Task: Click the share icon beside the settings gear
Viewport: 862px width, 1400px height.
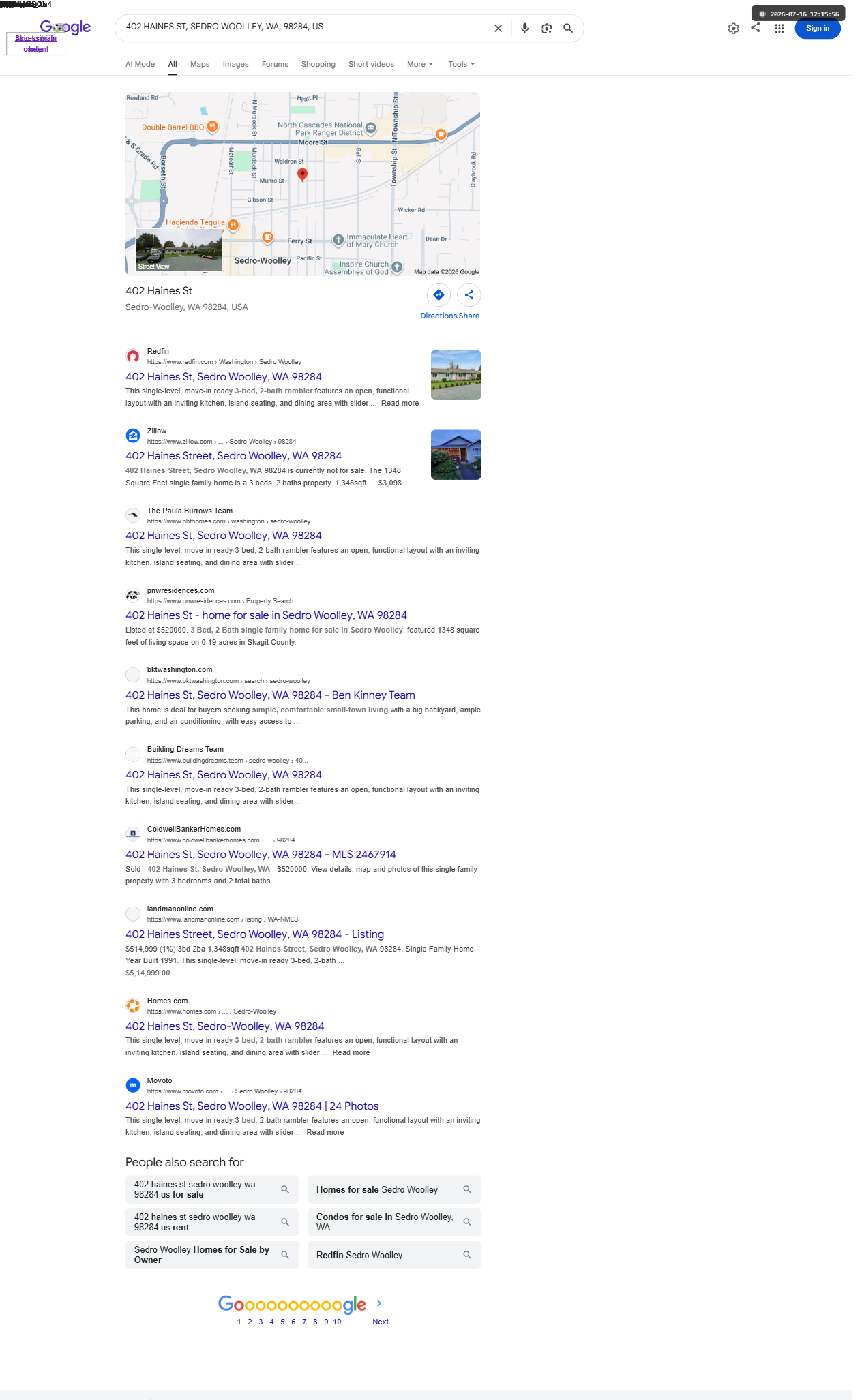Action: (x=756, y=28)
